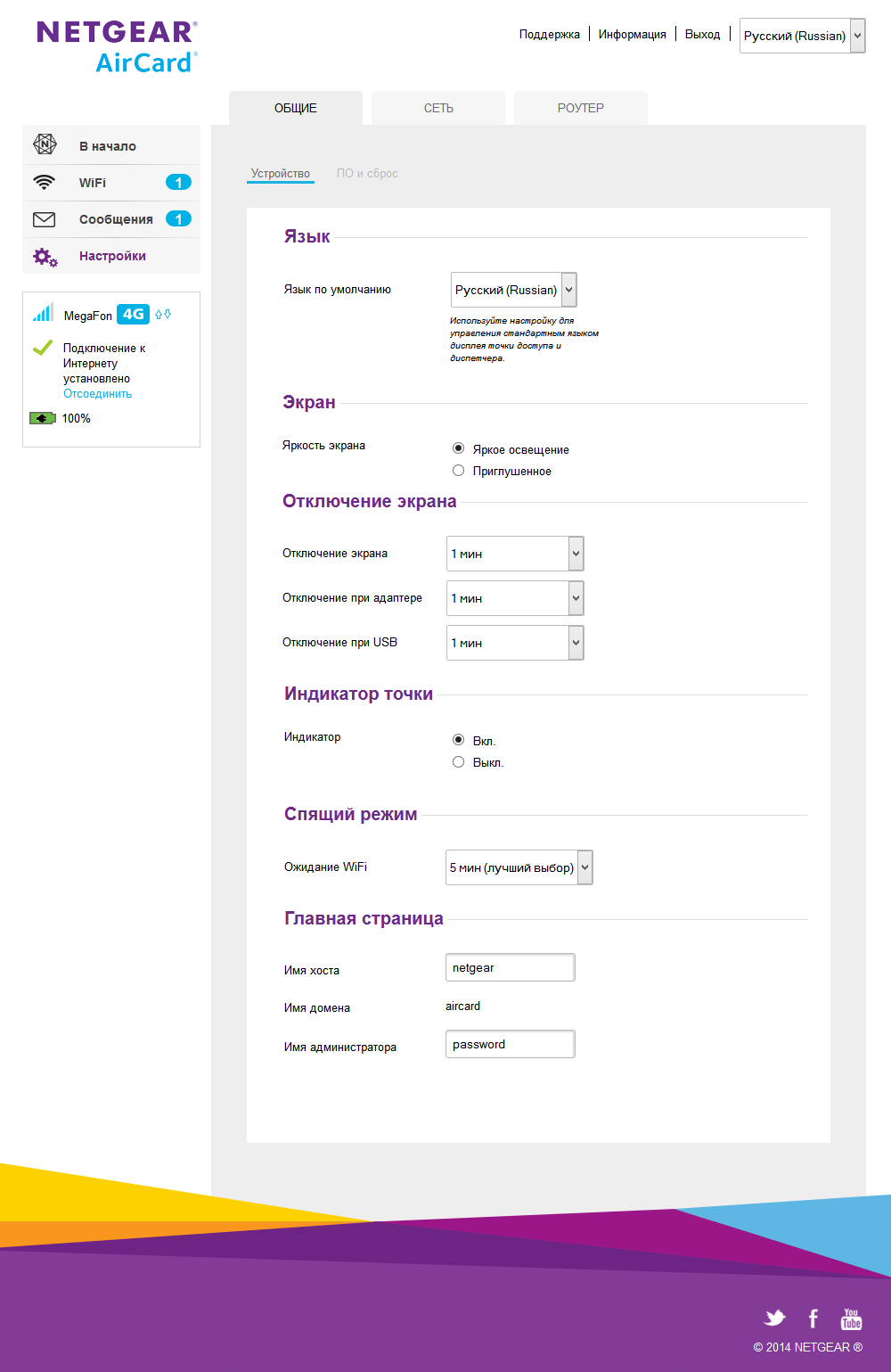Image resolution: width=891 pixels, height=1372 pixels.
Task: Open the Facebook icon link
Action: 813,1318
